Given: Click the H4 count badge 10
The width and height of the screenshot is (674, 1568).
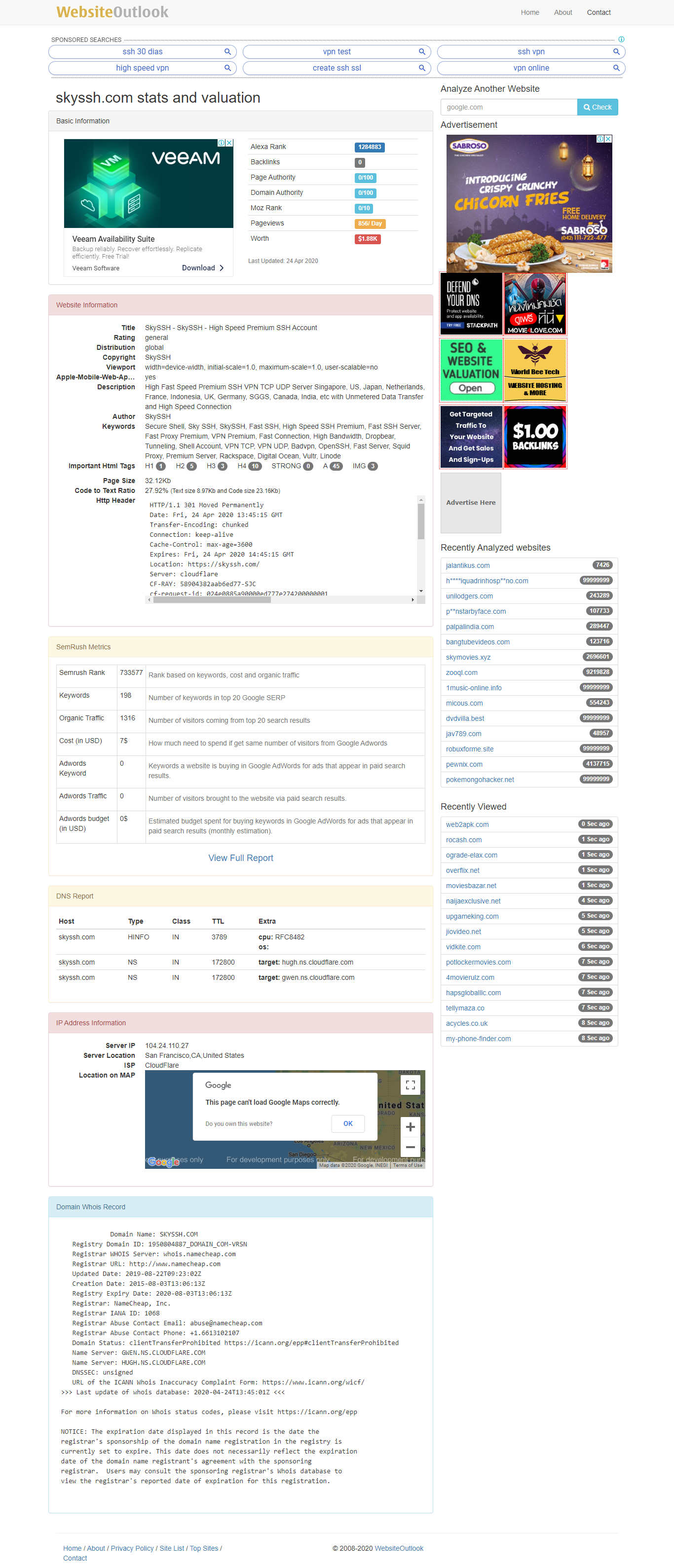Looking at the screenshot, I should click(255, 466).
